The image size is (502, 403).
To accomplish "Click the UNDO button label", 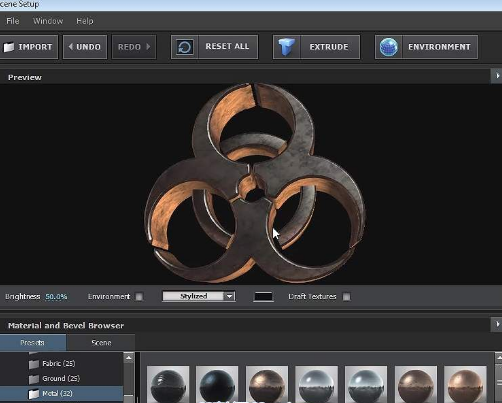I will click(88, 47).
